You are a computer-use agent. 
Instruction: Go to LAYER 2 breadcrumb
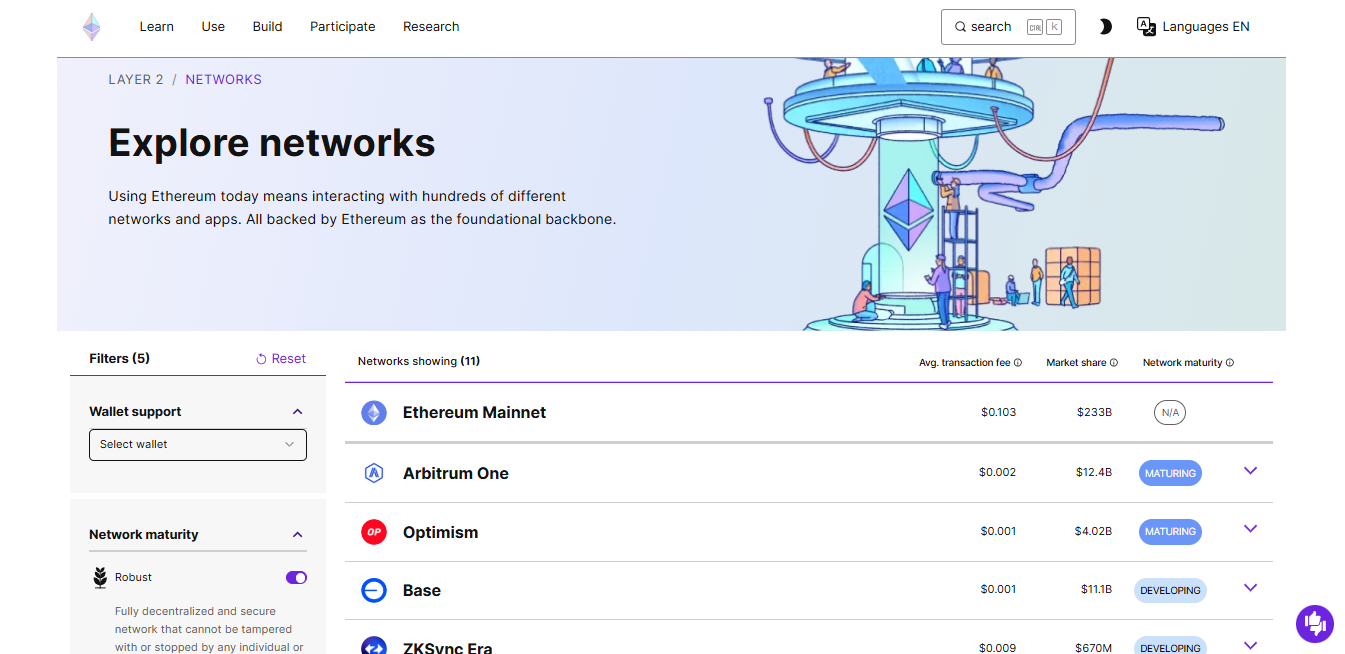[136, 80]
